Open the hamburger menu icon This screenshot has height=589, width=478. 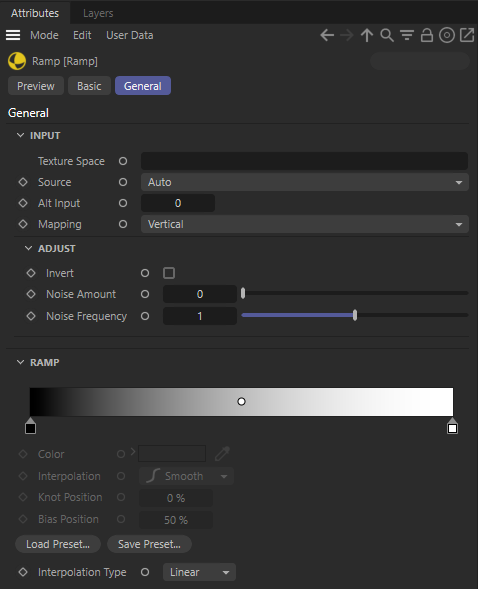click(x=13, y=35)
